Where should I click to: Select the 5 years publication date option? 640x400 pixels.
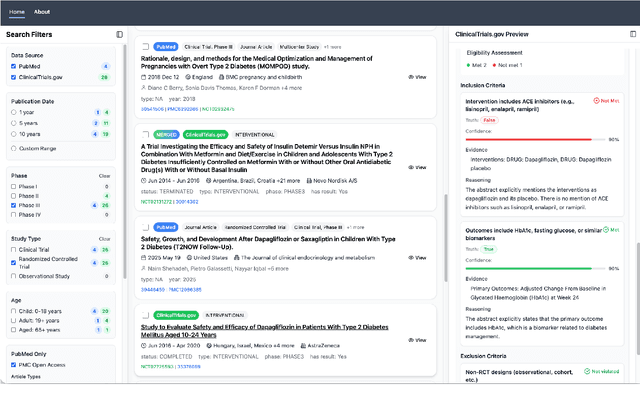coord(12,123)
